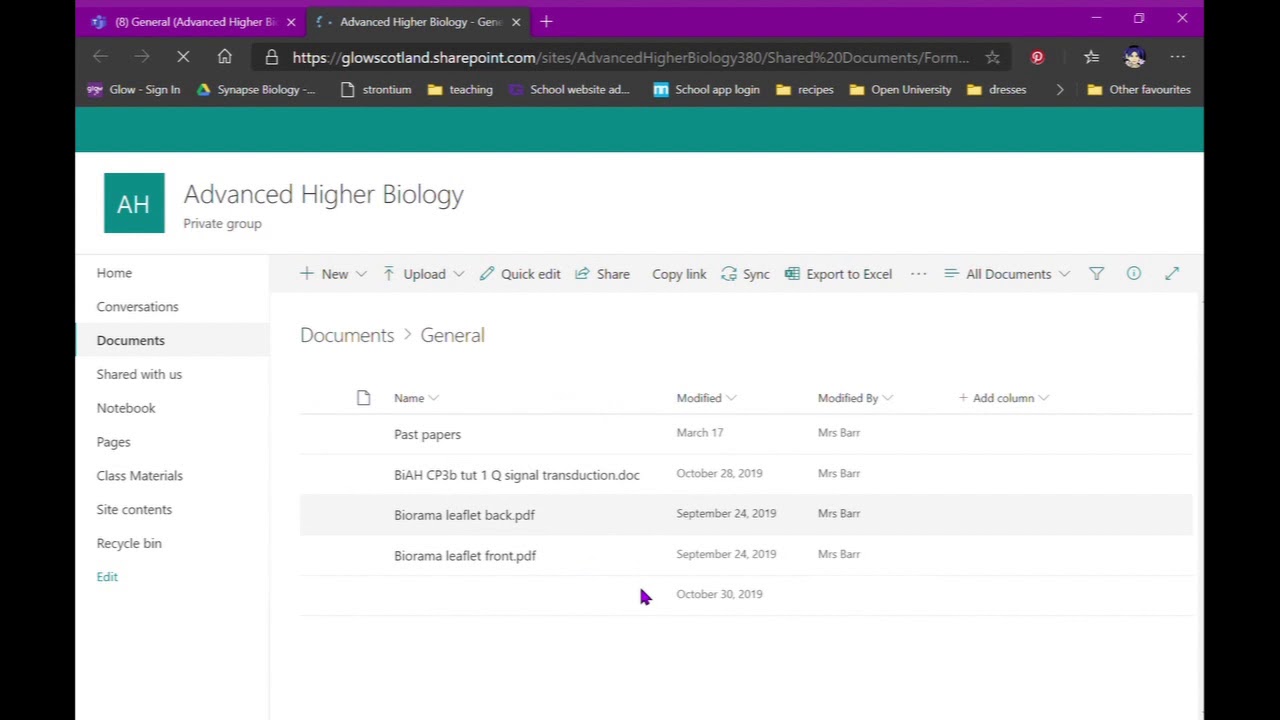Screen dimensions: 1280x720
Task: Click the browser profile avatar
Action: [x=1134, y=58]
